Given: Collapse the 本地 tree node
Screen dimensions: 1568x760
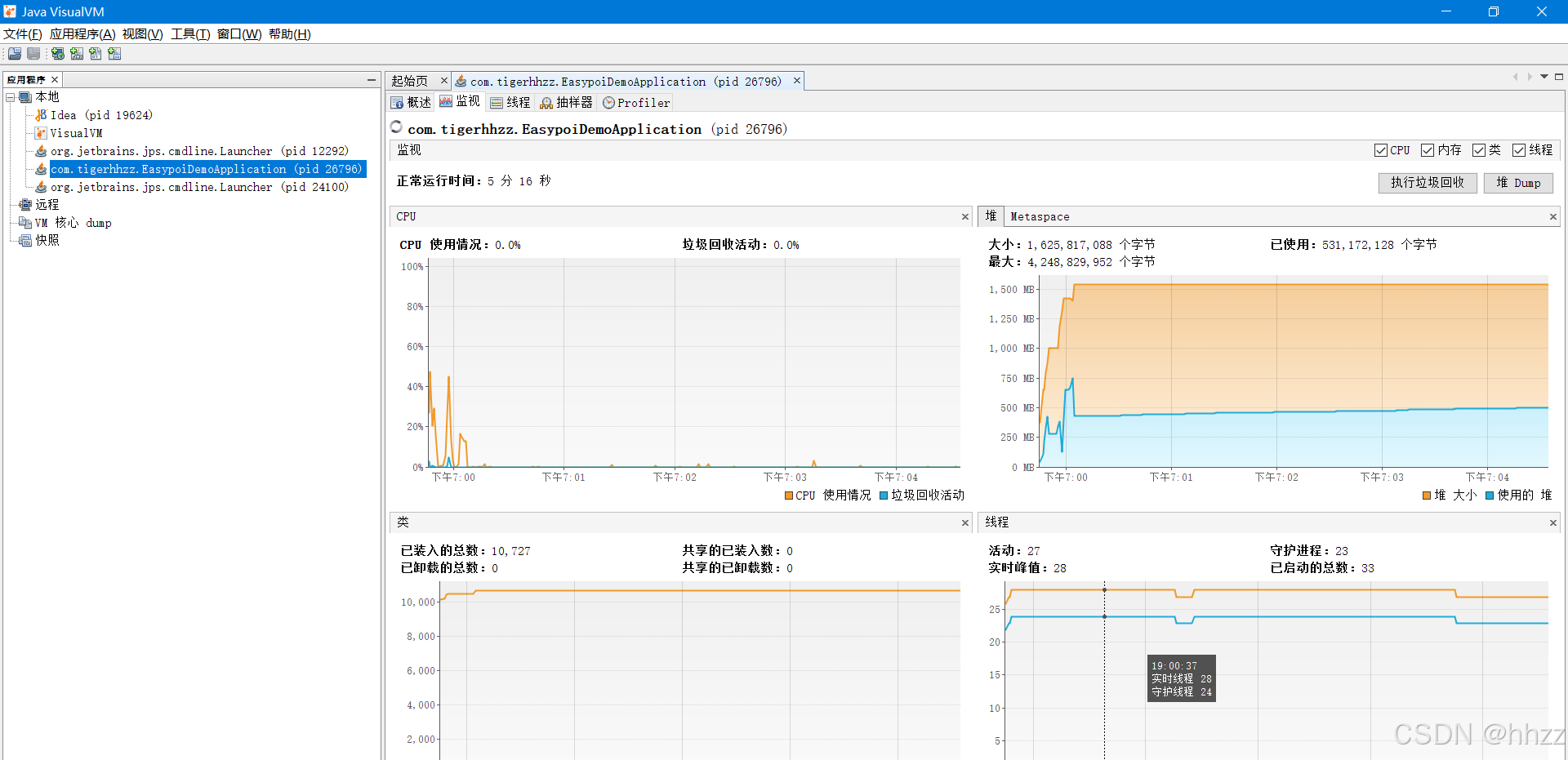Looking at the screenshot, I should (11, 97).
